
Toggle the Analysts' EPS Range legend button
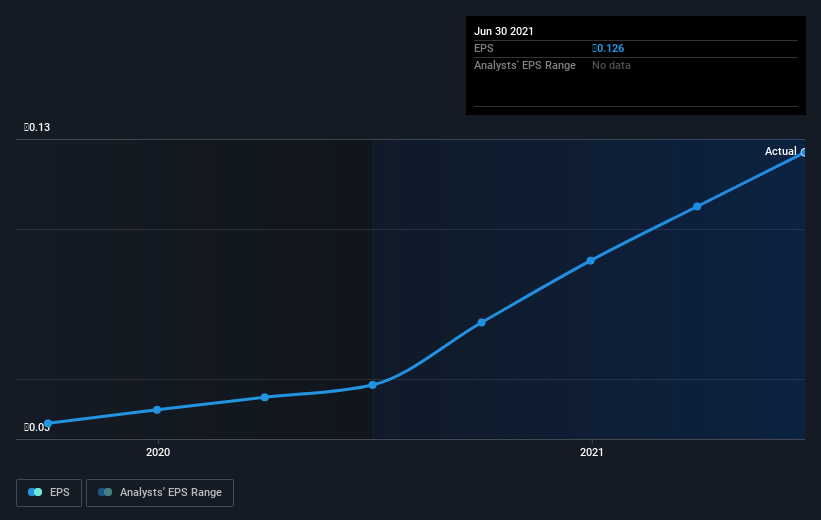(x=160, y=493)
